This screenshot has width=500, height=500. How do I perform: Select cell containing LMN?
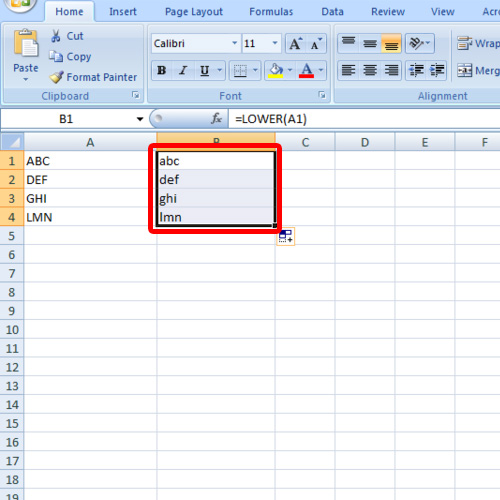pyautogui.click(x=90, y=217)
